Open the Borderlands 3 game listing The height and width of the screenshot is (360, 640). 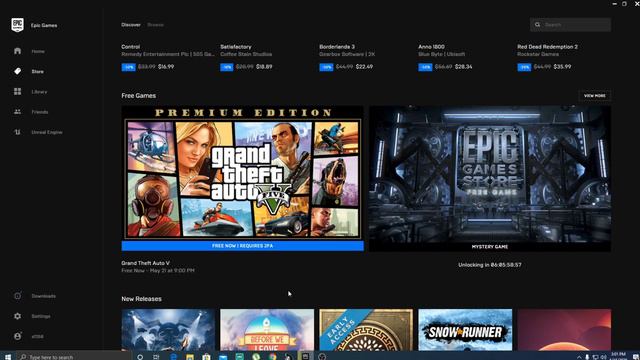[337, 47]
